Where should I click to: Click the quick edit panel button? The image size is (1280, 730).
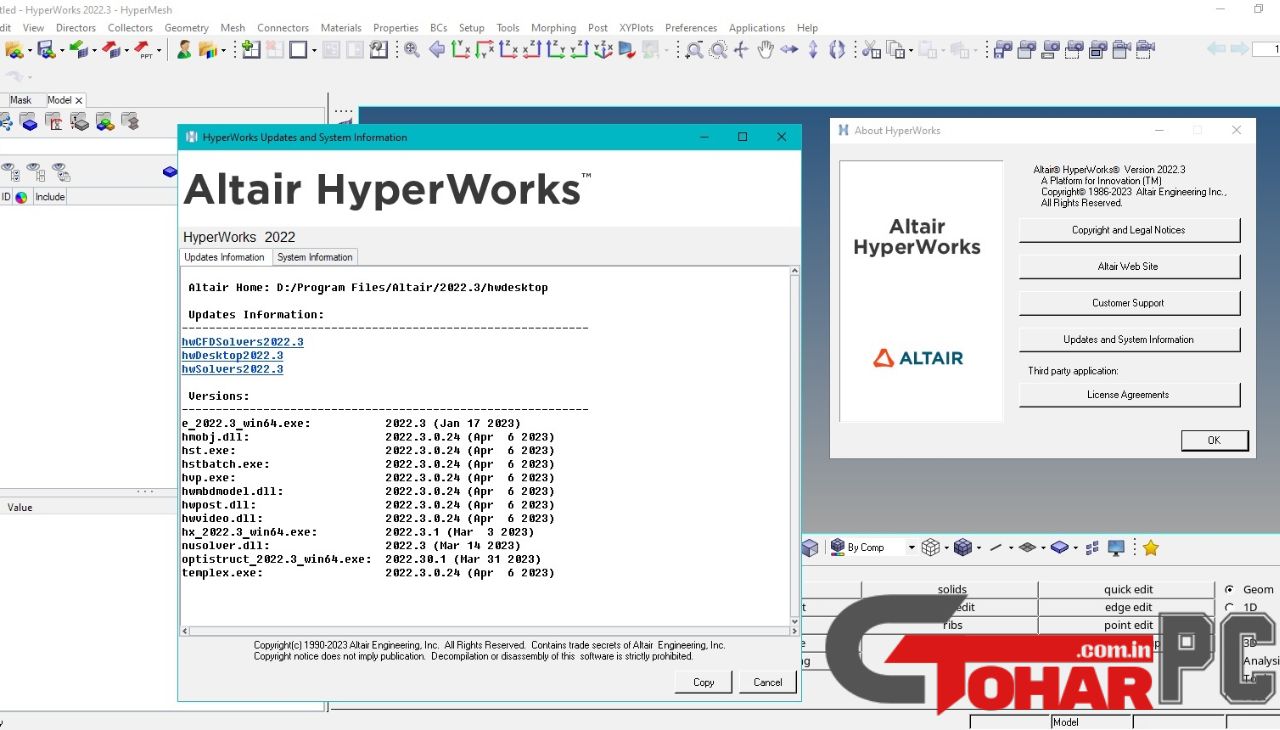pos(1128,590)
